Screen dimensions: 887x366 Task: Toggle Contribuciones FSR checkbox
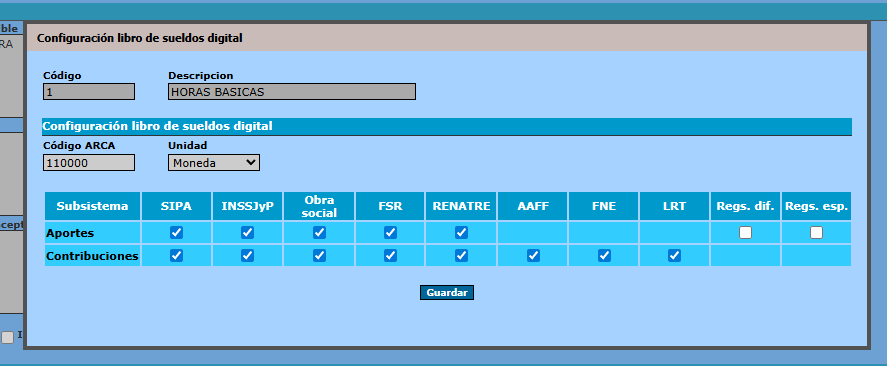390,256
